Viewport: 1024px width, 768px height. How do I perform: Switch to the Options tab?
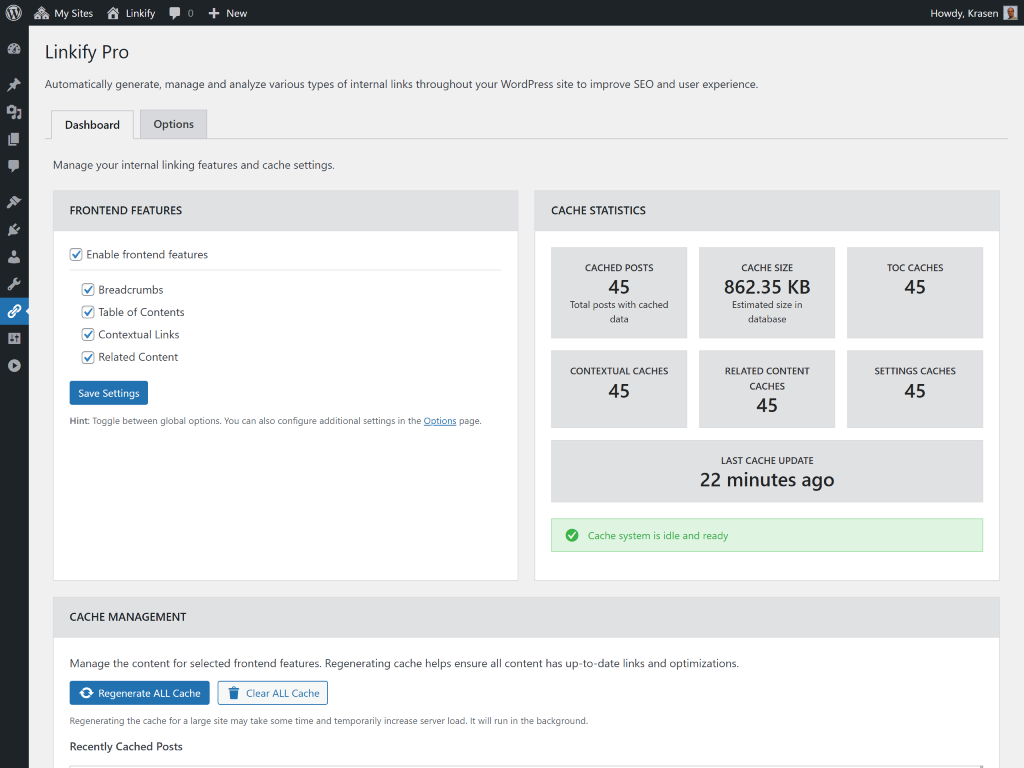pyautogui.click(x=173, y=124)
